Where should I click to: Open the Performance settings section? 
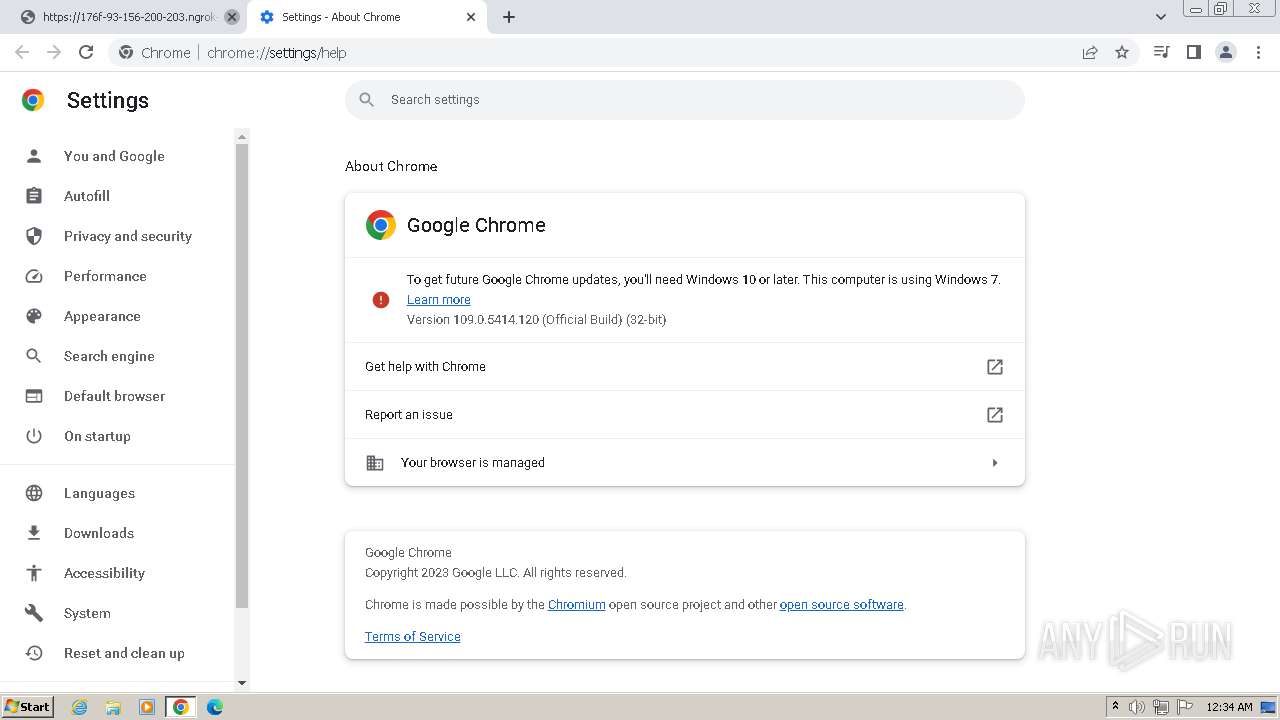click(105, 276)
